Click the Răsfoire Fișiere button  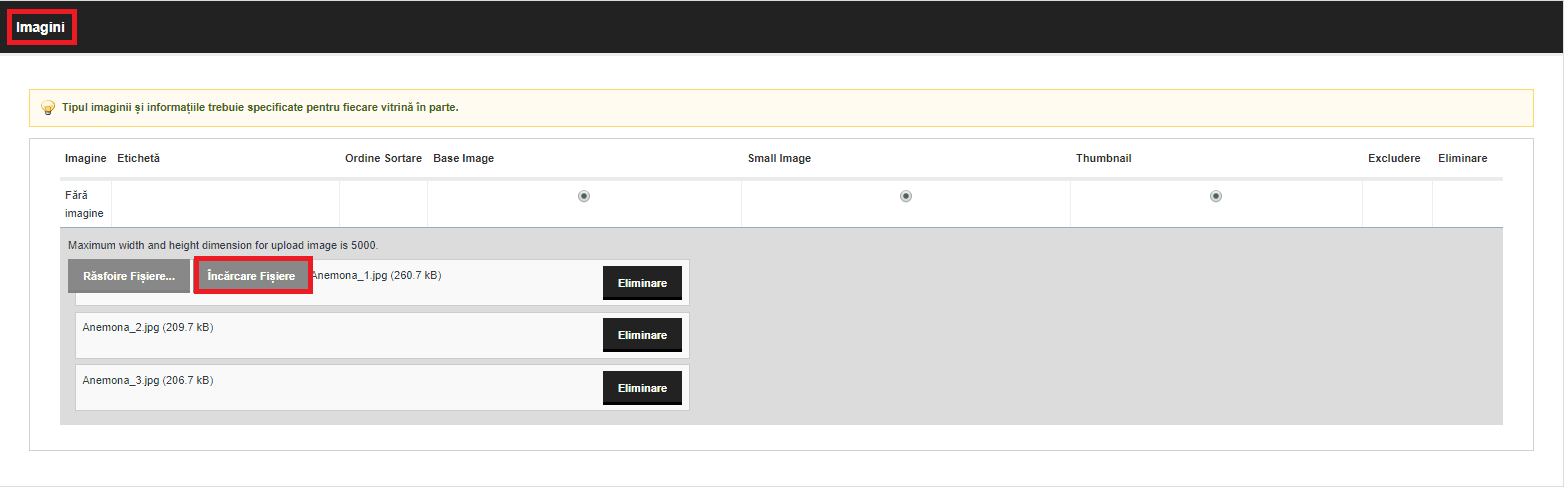[x=129, y=276]
